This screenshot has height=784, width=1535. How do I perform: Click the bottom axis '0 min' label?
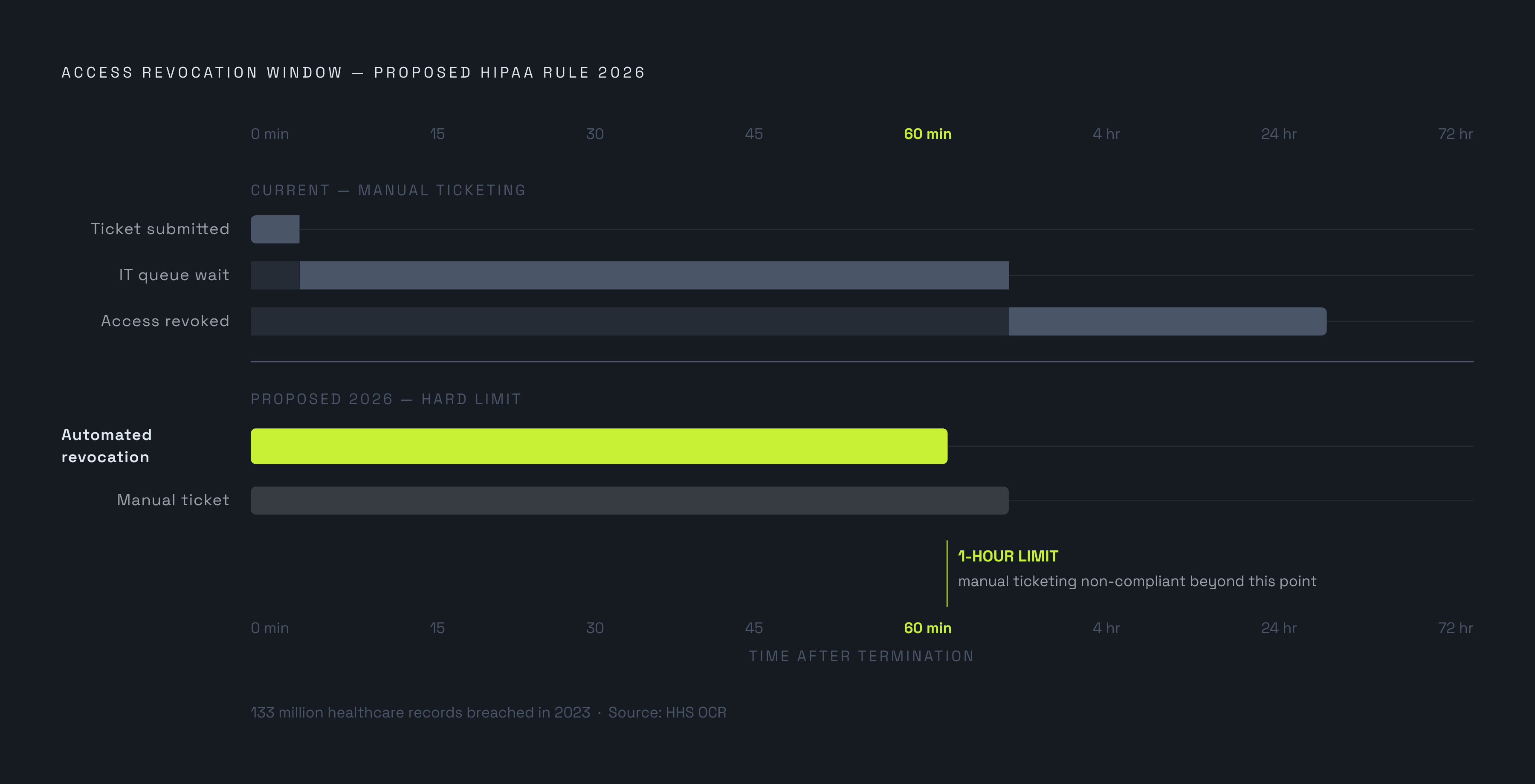click(269, 628)
